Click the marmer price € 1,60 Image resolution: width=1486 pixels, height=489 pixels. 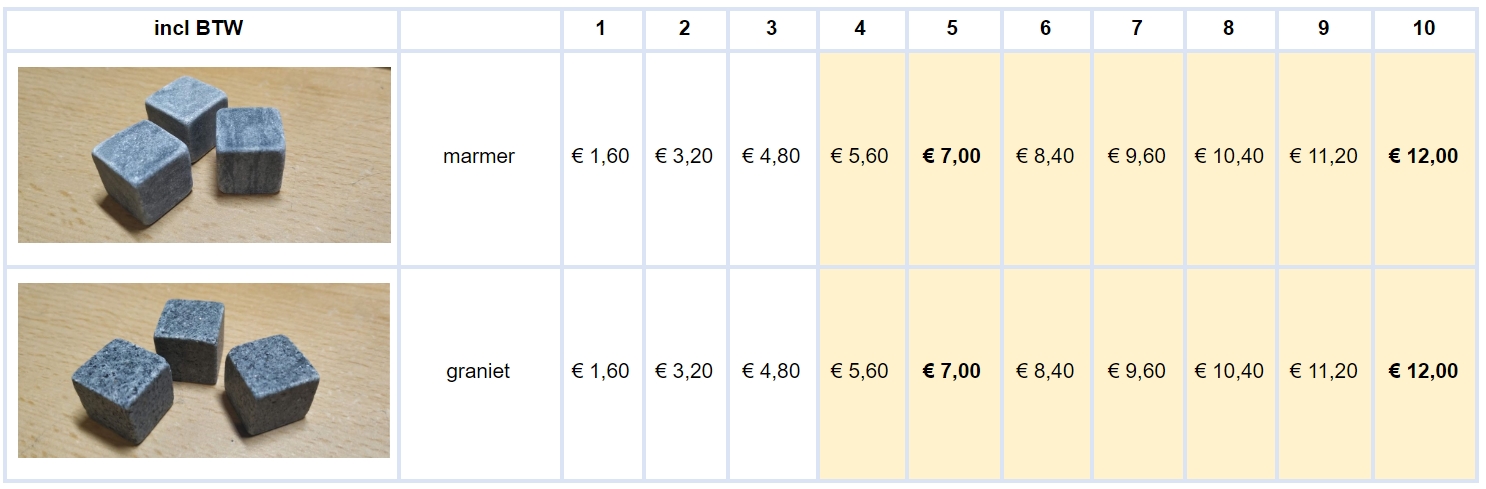pos(600,156)
